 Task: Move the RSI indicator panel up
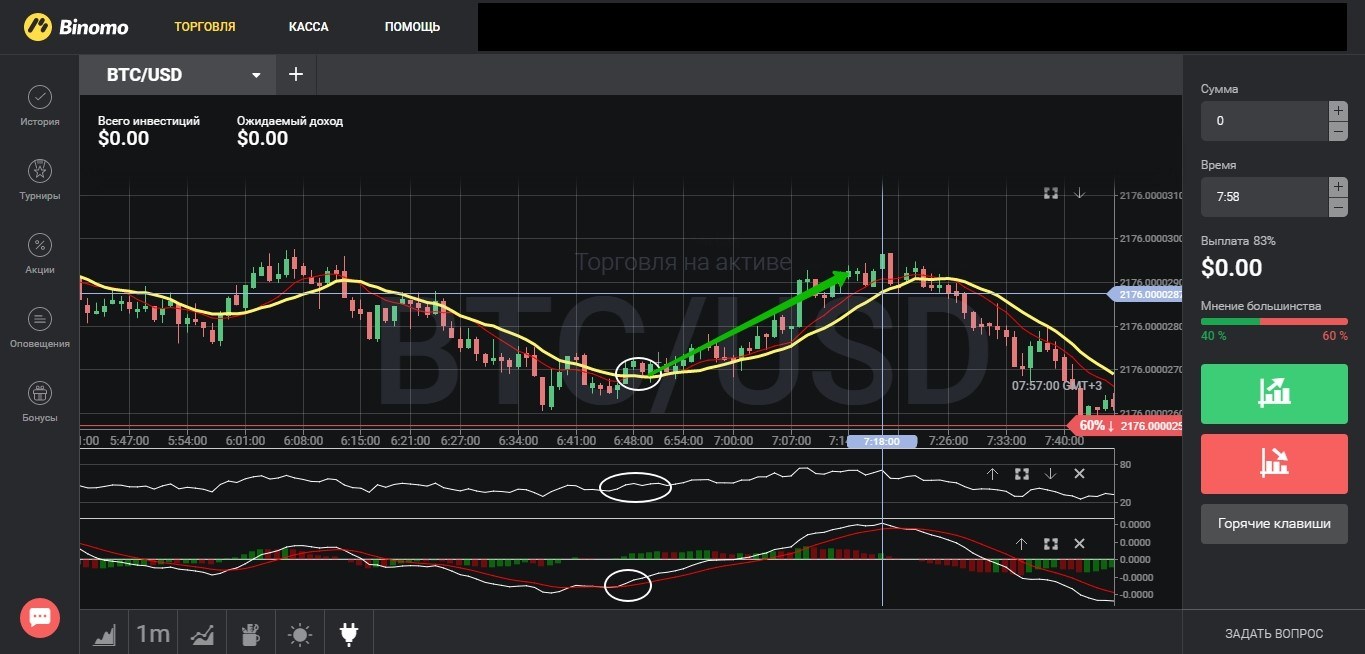coord(992,474)
